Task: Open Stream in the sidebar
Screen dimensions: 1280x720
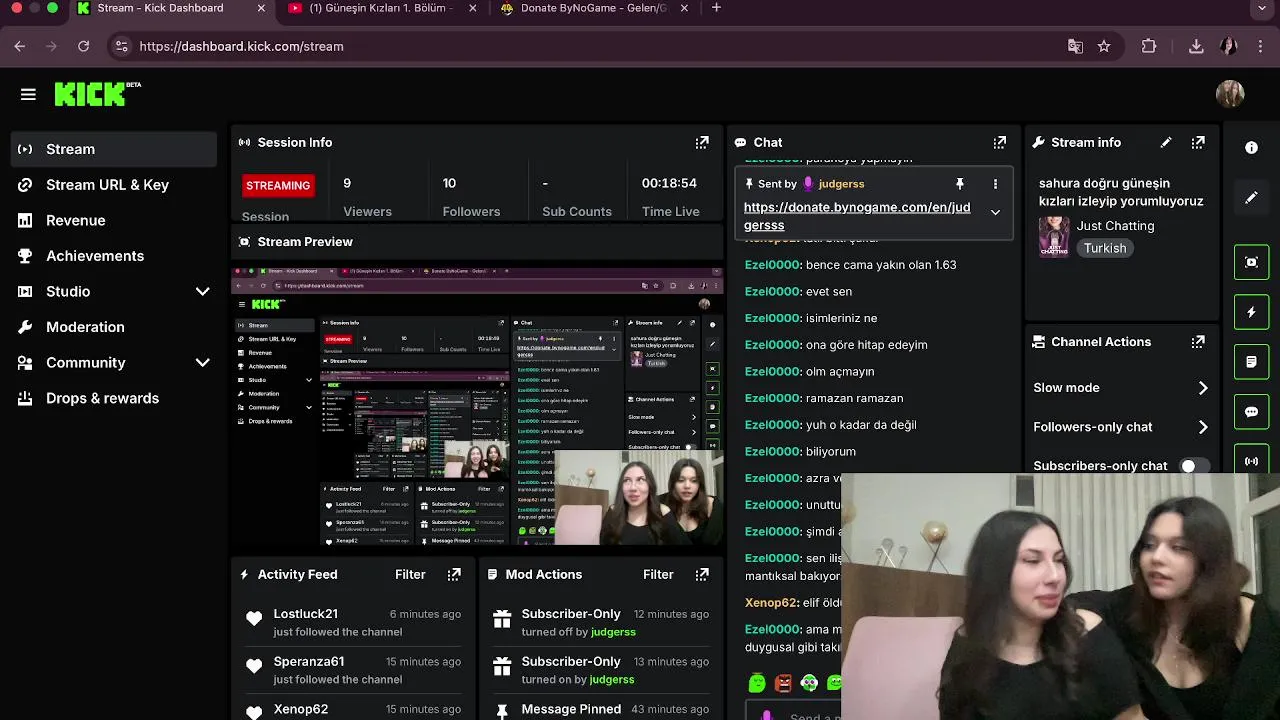Action: pos(114,149)
